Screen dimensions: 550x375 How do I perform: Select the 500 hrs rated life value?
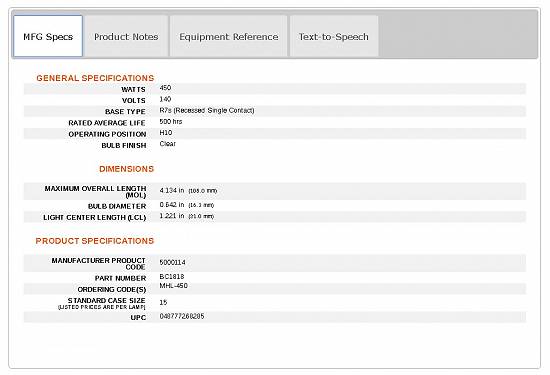point(171,121)
